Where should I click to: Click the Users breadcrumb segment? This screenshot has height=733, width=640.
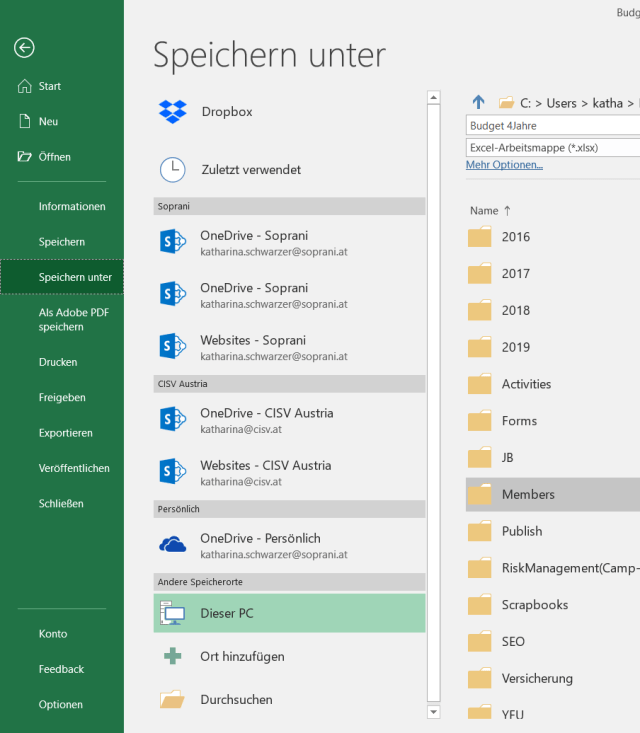click(x=561, y=103)
